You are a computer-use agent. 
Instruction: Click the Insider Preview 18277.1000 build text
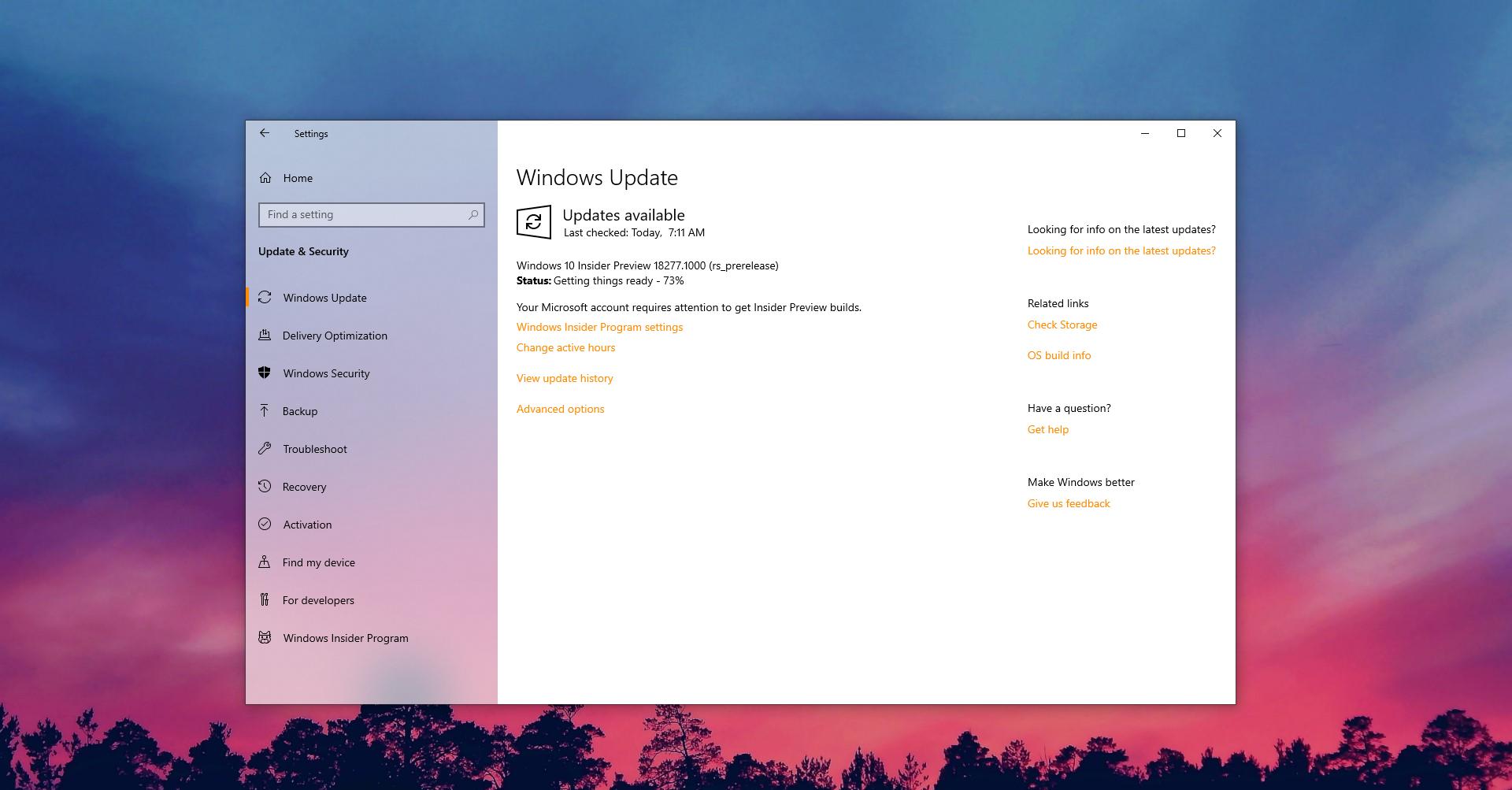tap(647, 265)
